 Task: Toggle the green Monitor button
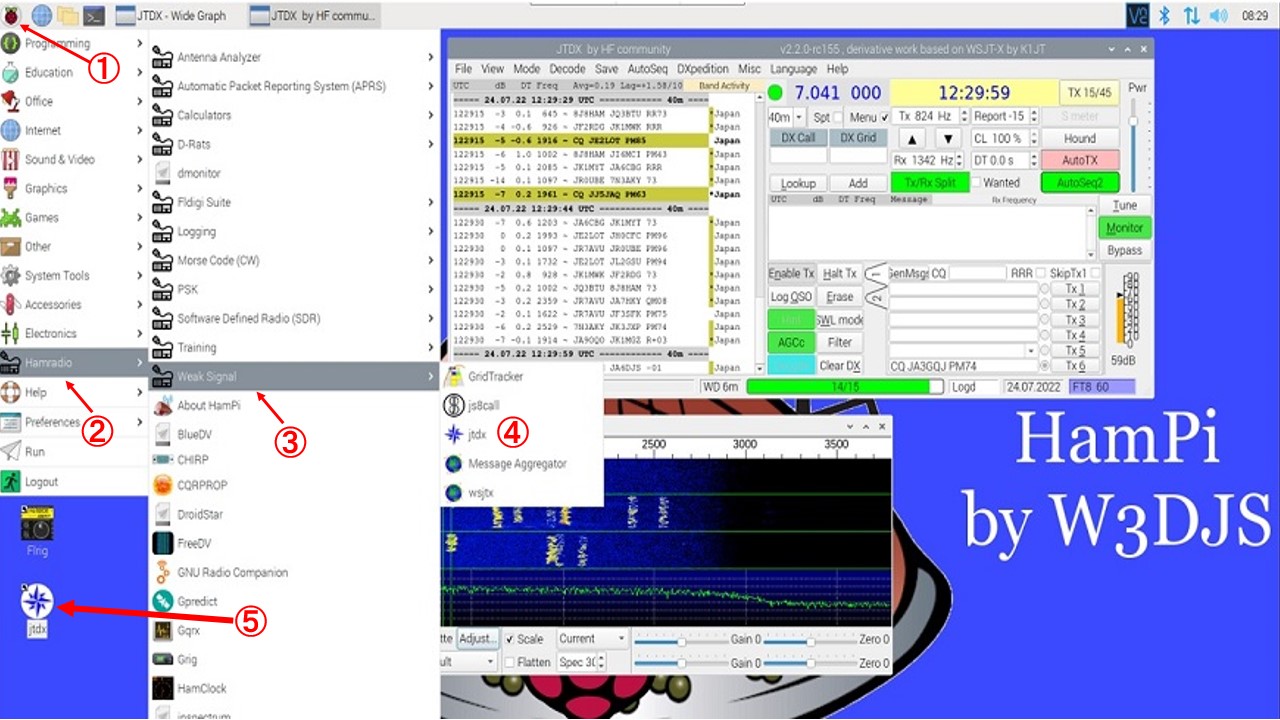click(1125, 228)
